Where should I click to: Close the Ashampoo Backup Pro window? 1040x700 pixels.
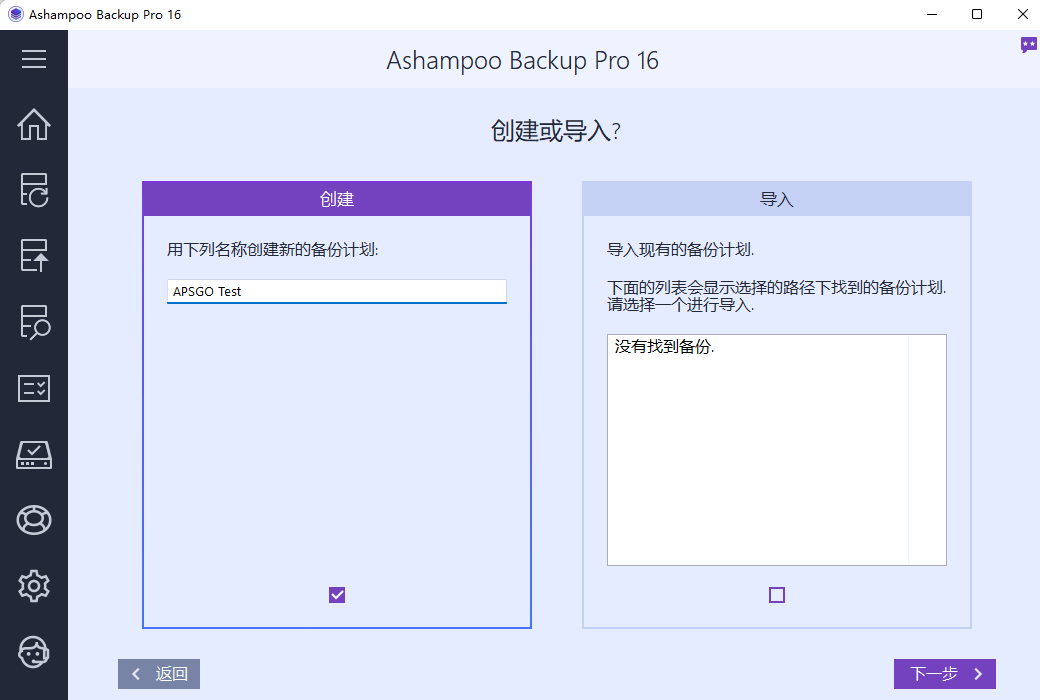pos(1023,14)
